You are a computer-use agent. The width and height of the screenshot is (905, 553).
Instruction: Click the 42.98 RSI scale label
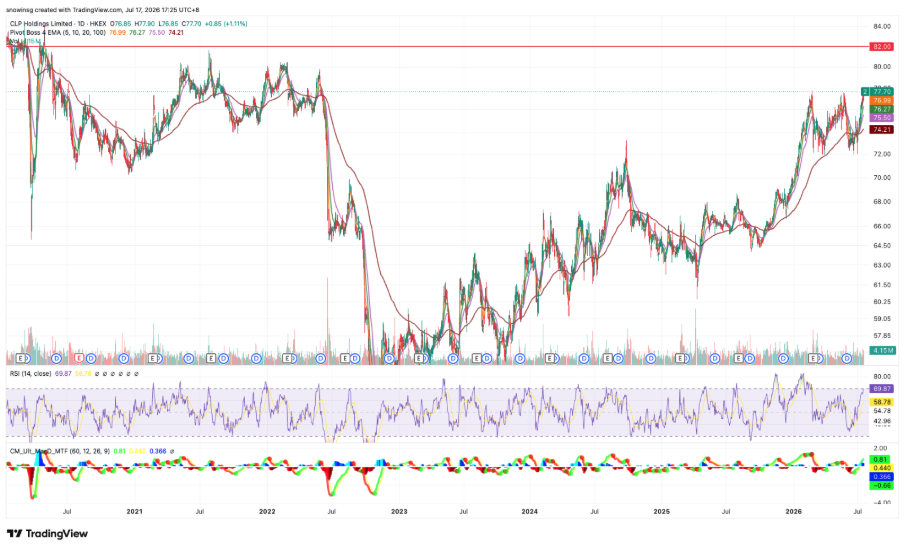(x=882, y=421)
